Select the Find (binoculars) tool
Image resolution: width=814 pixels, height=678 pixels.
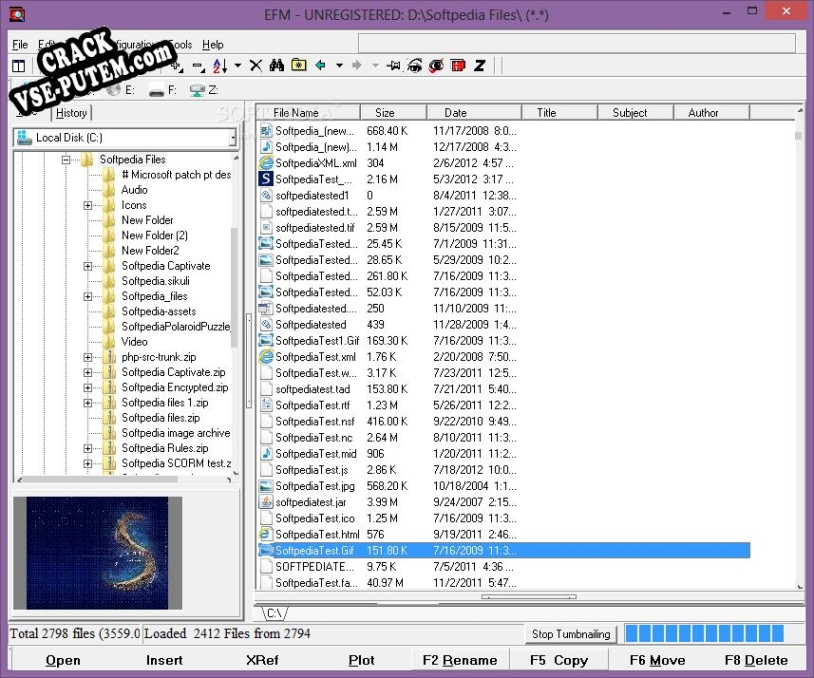pyautogui.click(x=276, y=66)
